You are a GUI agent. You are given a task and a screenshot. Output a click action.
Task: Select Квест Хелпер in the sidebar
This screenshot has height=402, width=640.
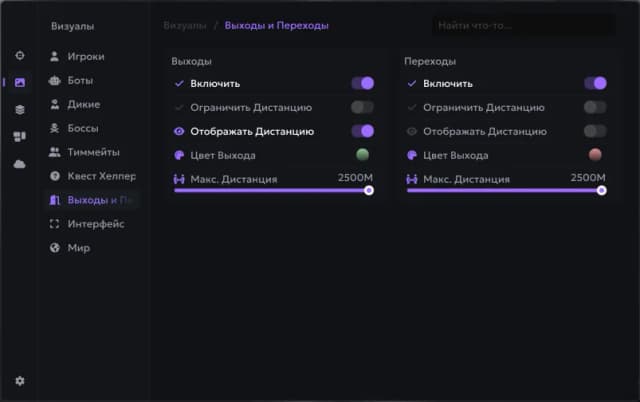pos(93,176)
